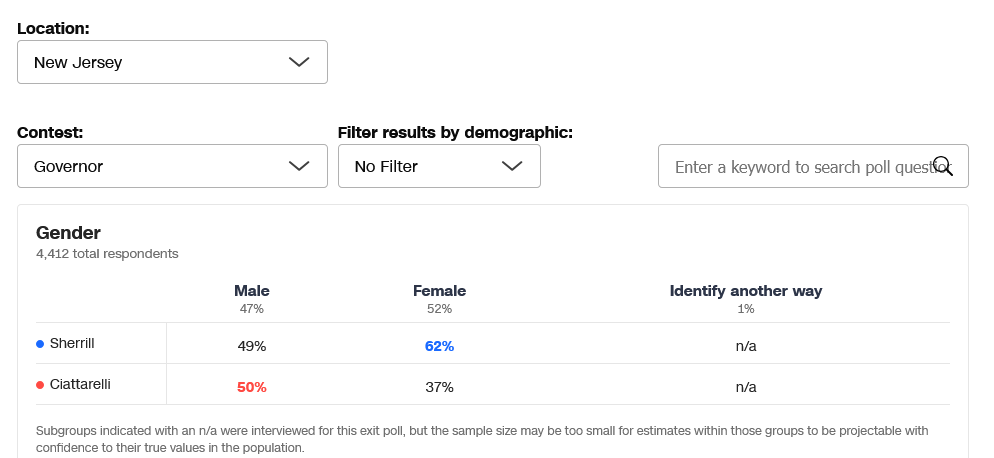The image size is (994, 458).
Task: Click the search magnifier icon
Action: [942, 166]
